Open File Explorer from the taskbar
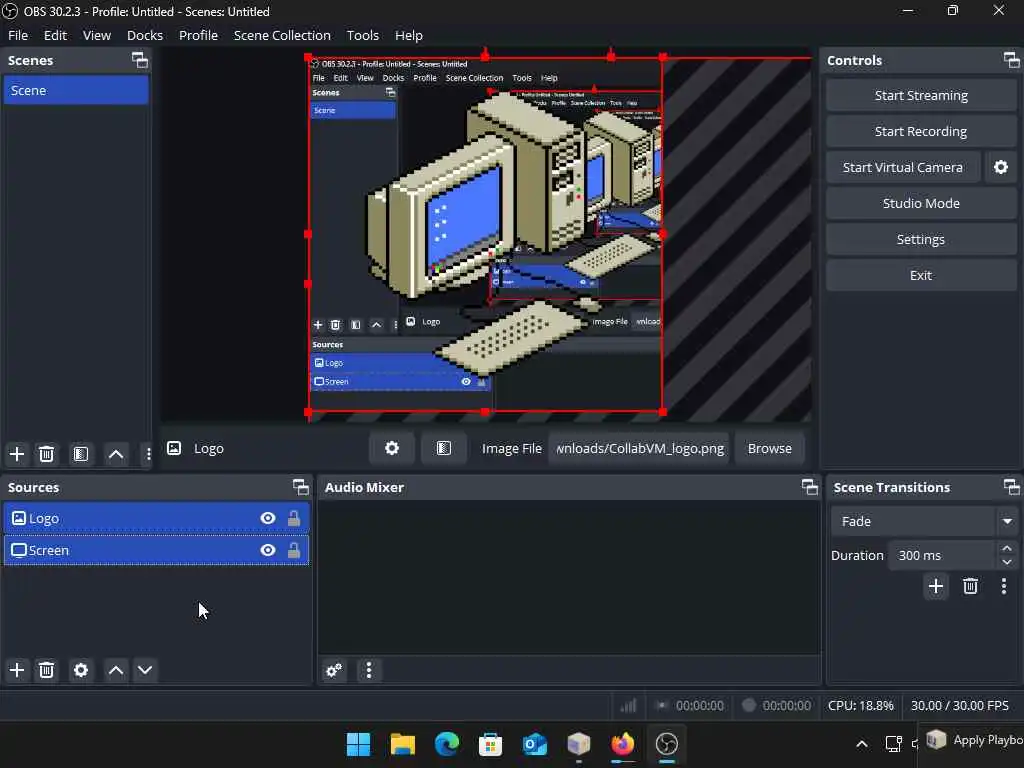Screen dimensions: 1024x768 coord(402,744)
